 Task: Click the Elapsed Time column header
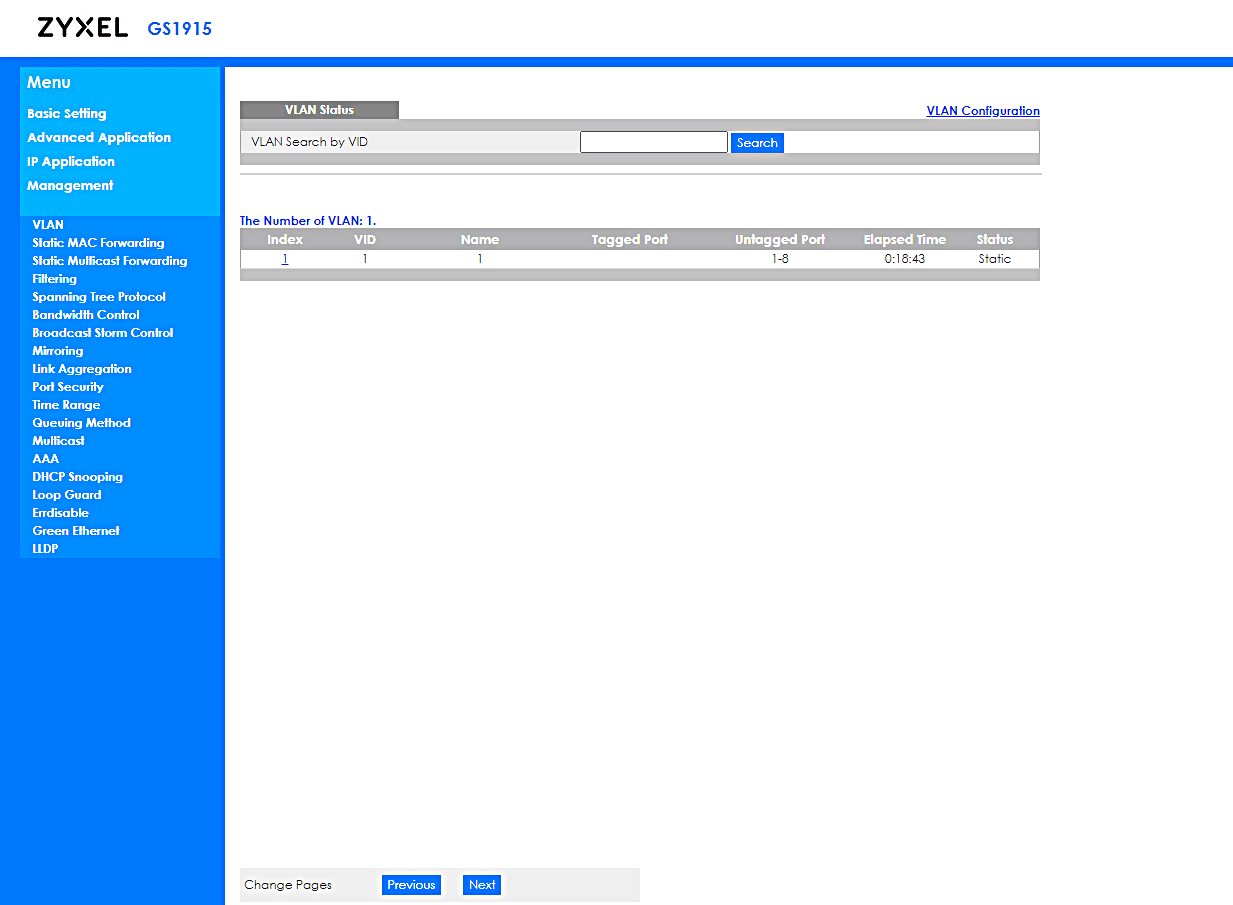click(905, 240)
